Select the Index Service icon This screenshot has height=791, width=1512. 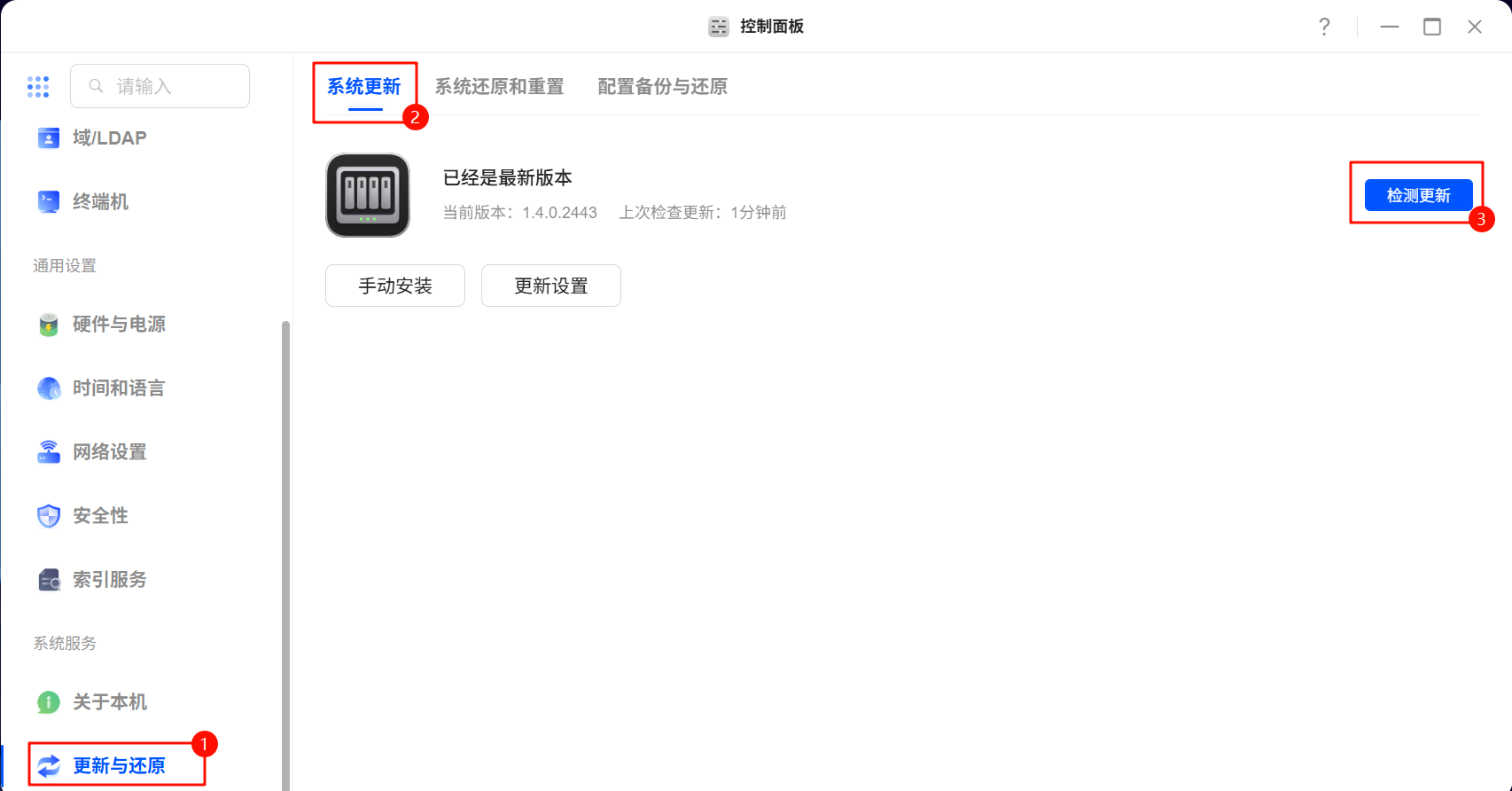click(x=49, y=580)
